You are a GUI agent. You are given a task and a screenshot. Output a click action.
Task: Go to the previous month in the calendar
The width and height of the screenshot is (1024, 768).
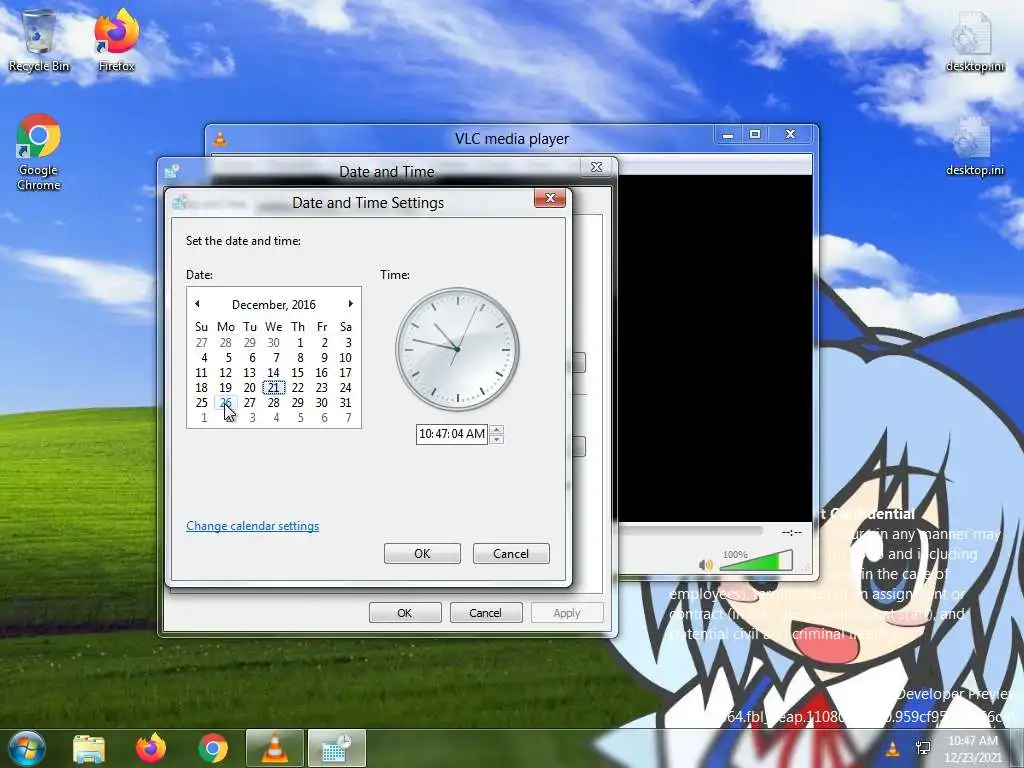point(197,304)
